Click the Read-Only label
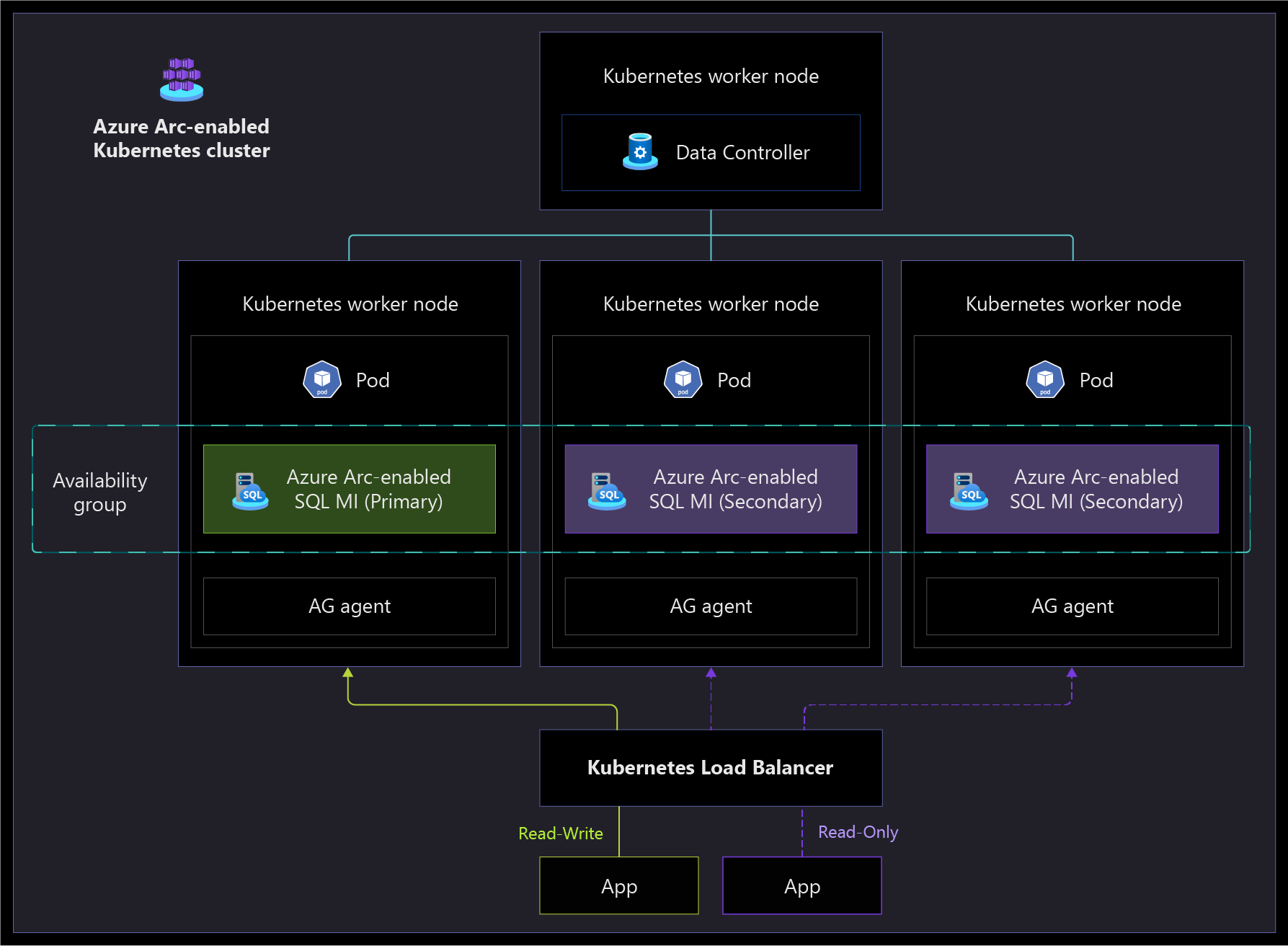Image resolution: width=1288 pixels, height=946 pixels. pos(858,833)
